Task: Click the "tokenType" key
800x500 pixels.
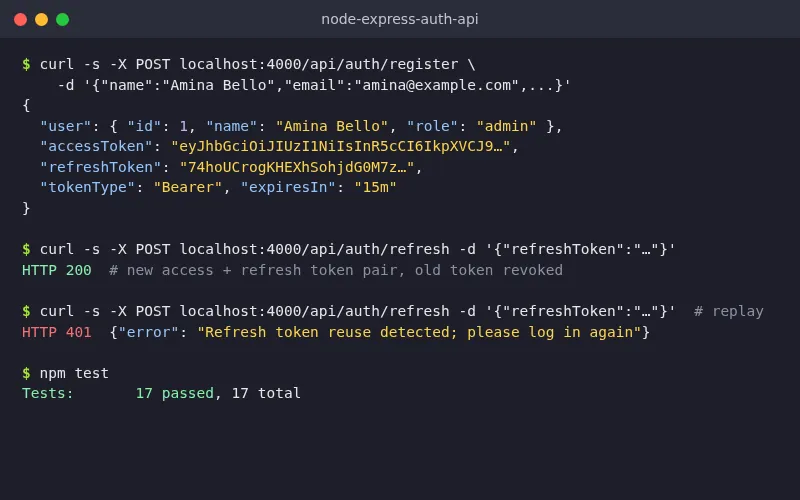Action: 87,187
